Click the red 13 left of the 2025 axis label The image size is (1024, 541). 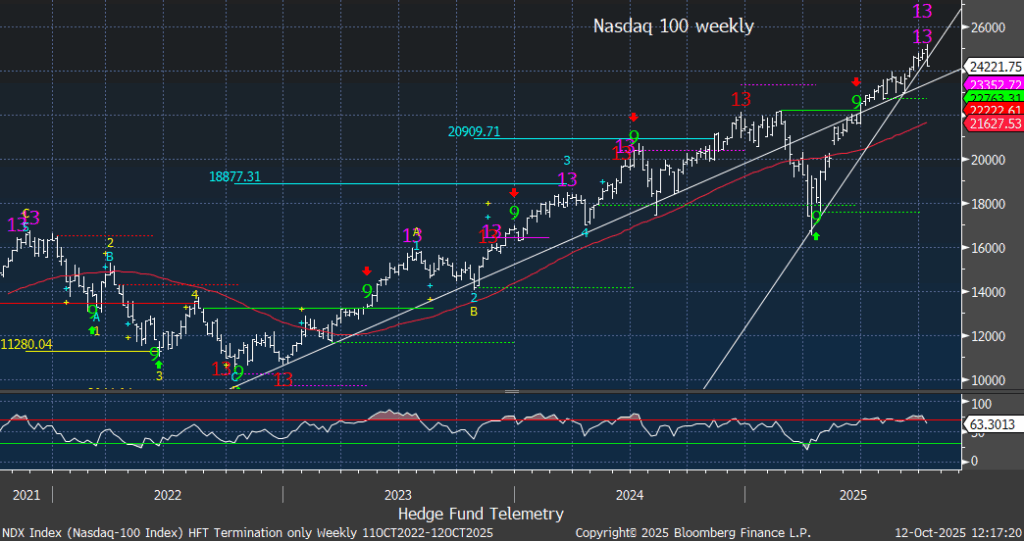pyautogui.click(x=740, y=100)
